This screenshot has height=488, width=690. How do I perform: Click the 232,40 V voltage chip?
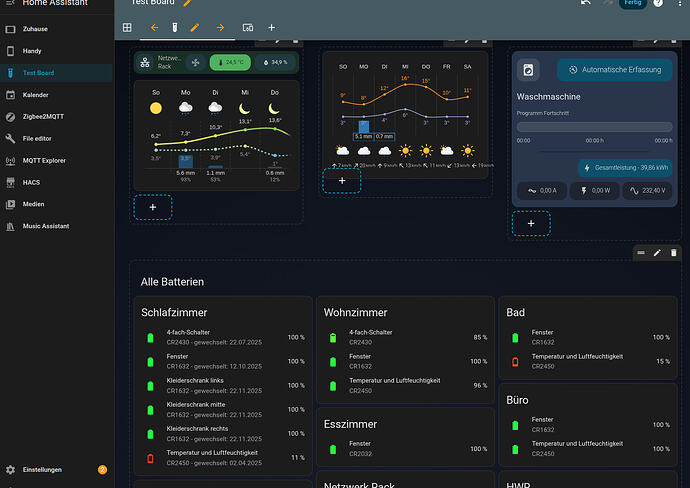click(x=647, y=191)
